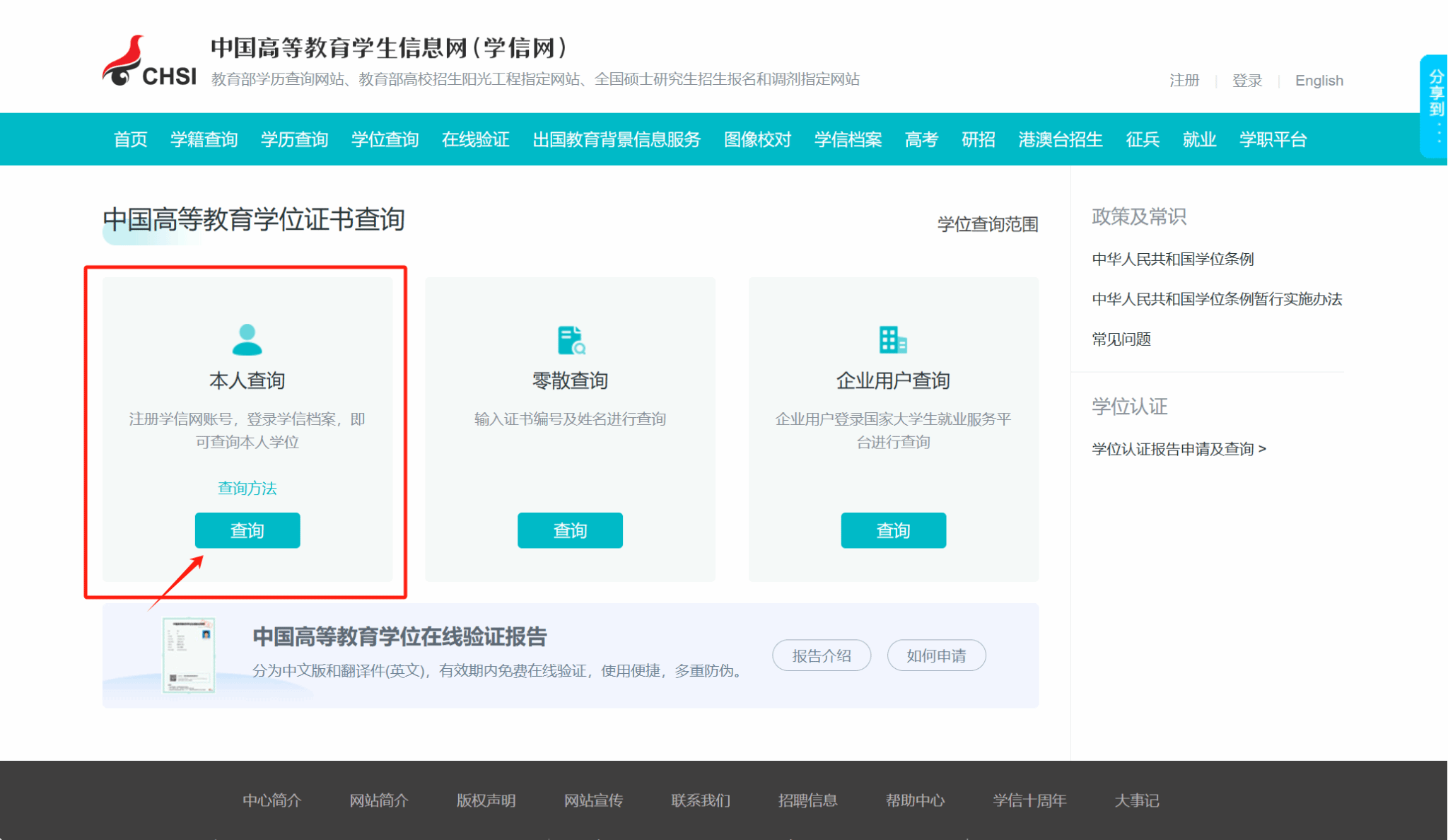The height and width of the screenshot is (840, 1448).
Task: Click 报告介绍 button
Action: 822,655
